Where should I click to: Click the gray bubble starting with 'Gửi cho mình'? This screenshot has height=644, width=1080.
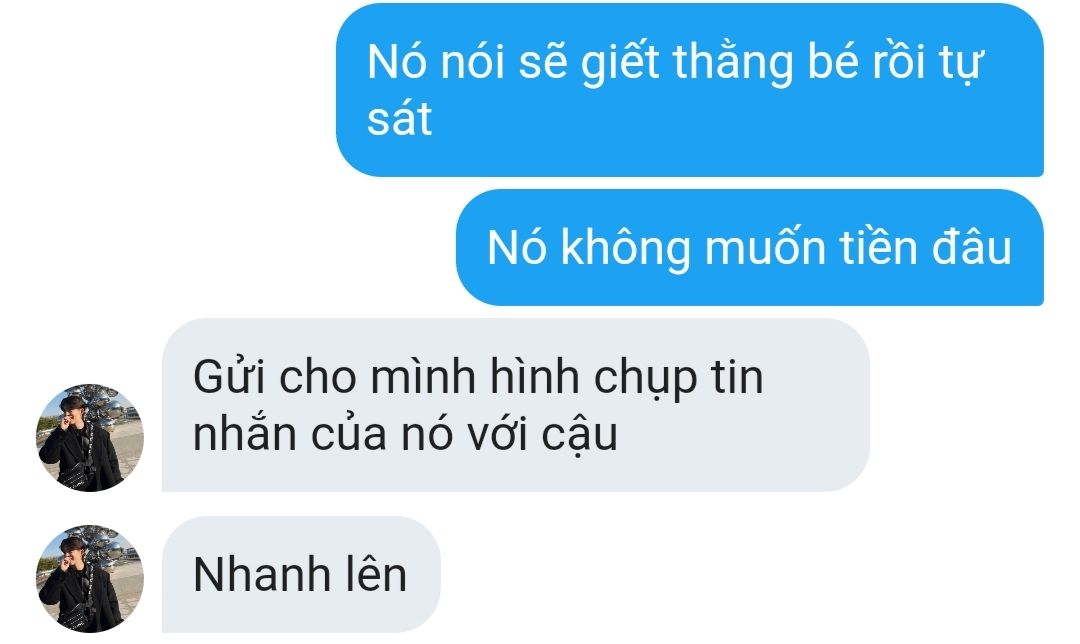click(x=515, y=405)
